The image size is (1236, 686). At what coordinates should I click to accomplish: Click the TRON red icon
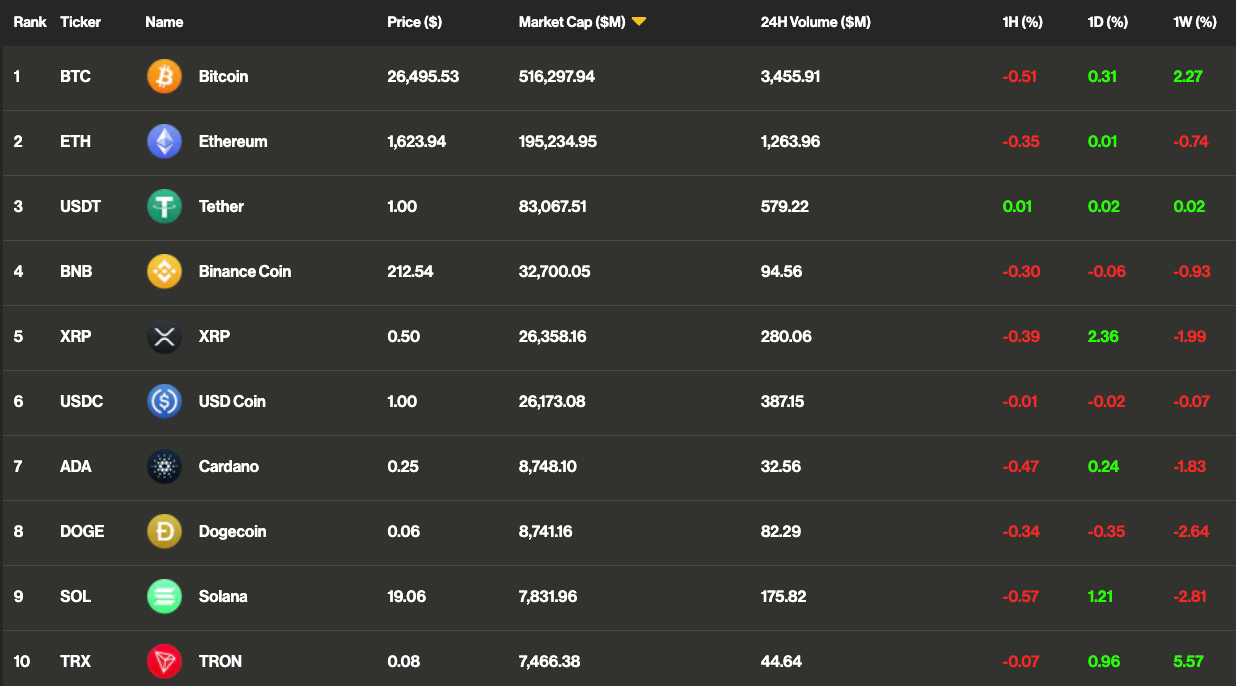point(164,661)
